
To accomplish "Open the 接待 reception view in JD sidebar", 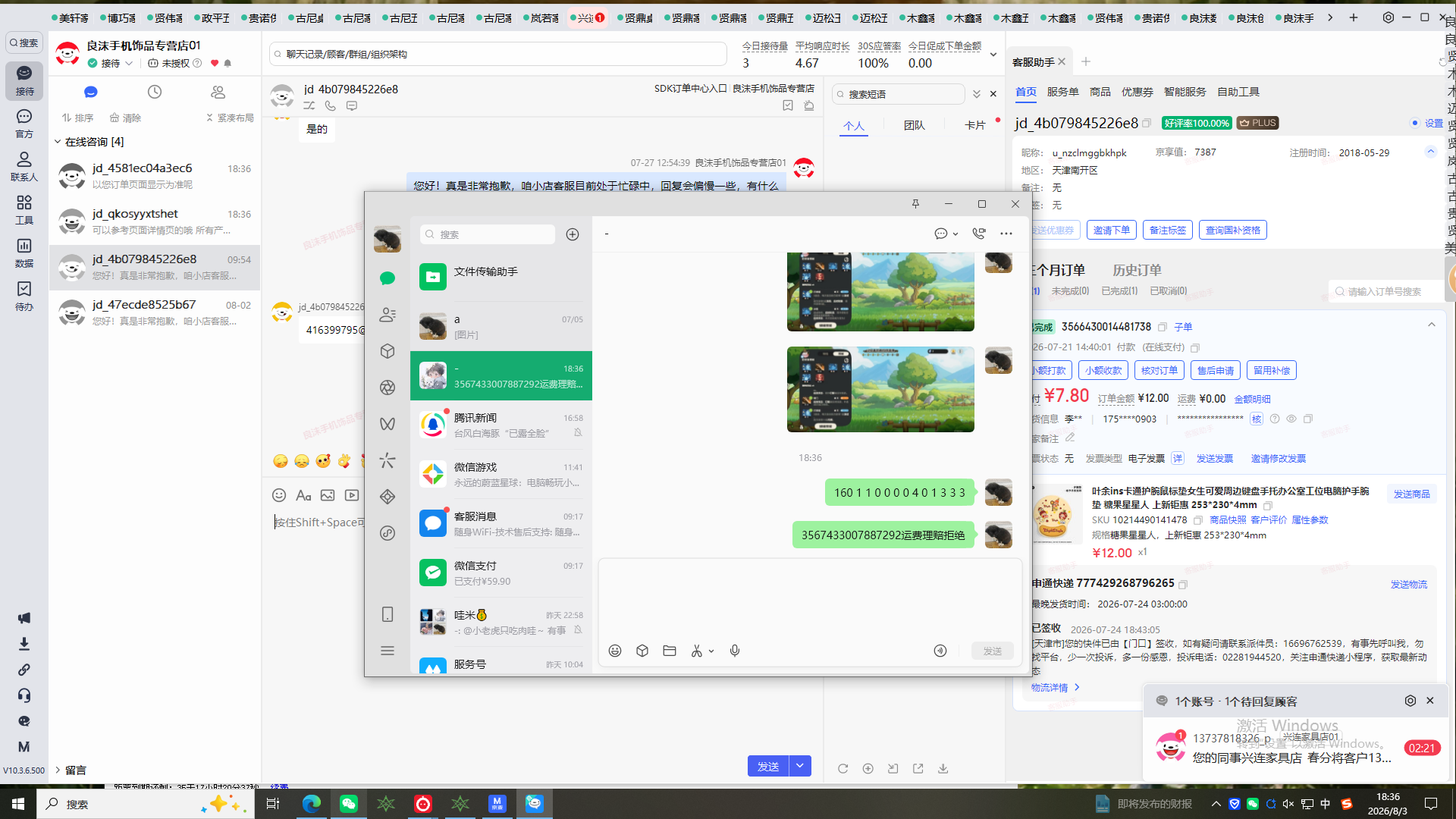I will click(24, 80).
